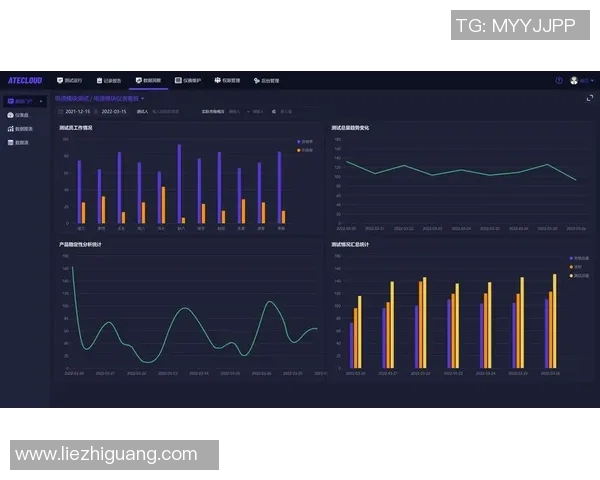Click the 仪器维护 navigation icon
600x480 pixels.
(179, 80)
